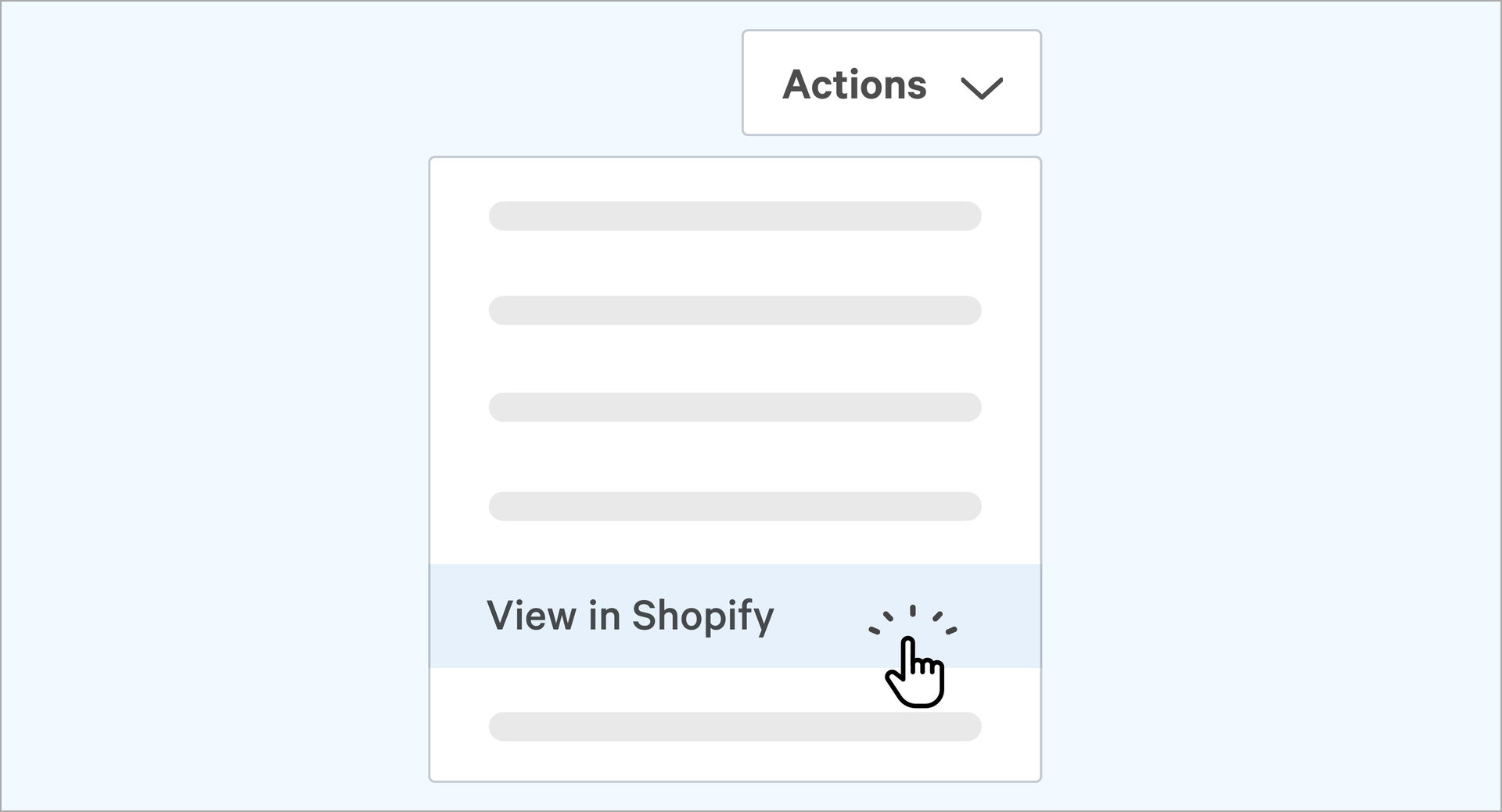Click the Actions button left of its label
1502x812 pixels.
pyautogui.click(x=763, y=83)
